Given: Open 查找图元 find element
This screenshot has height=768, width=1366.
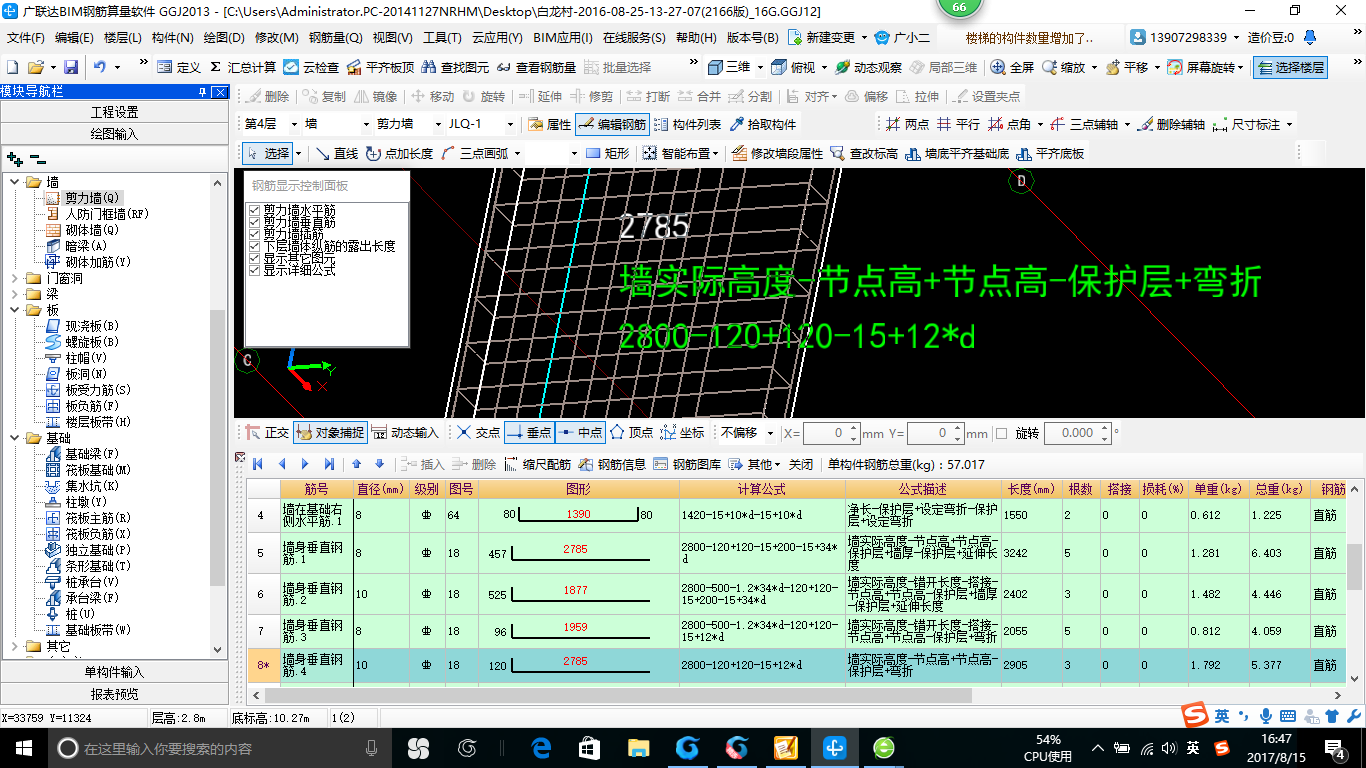Looking at the screenshot, I should click(456, 67).
